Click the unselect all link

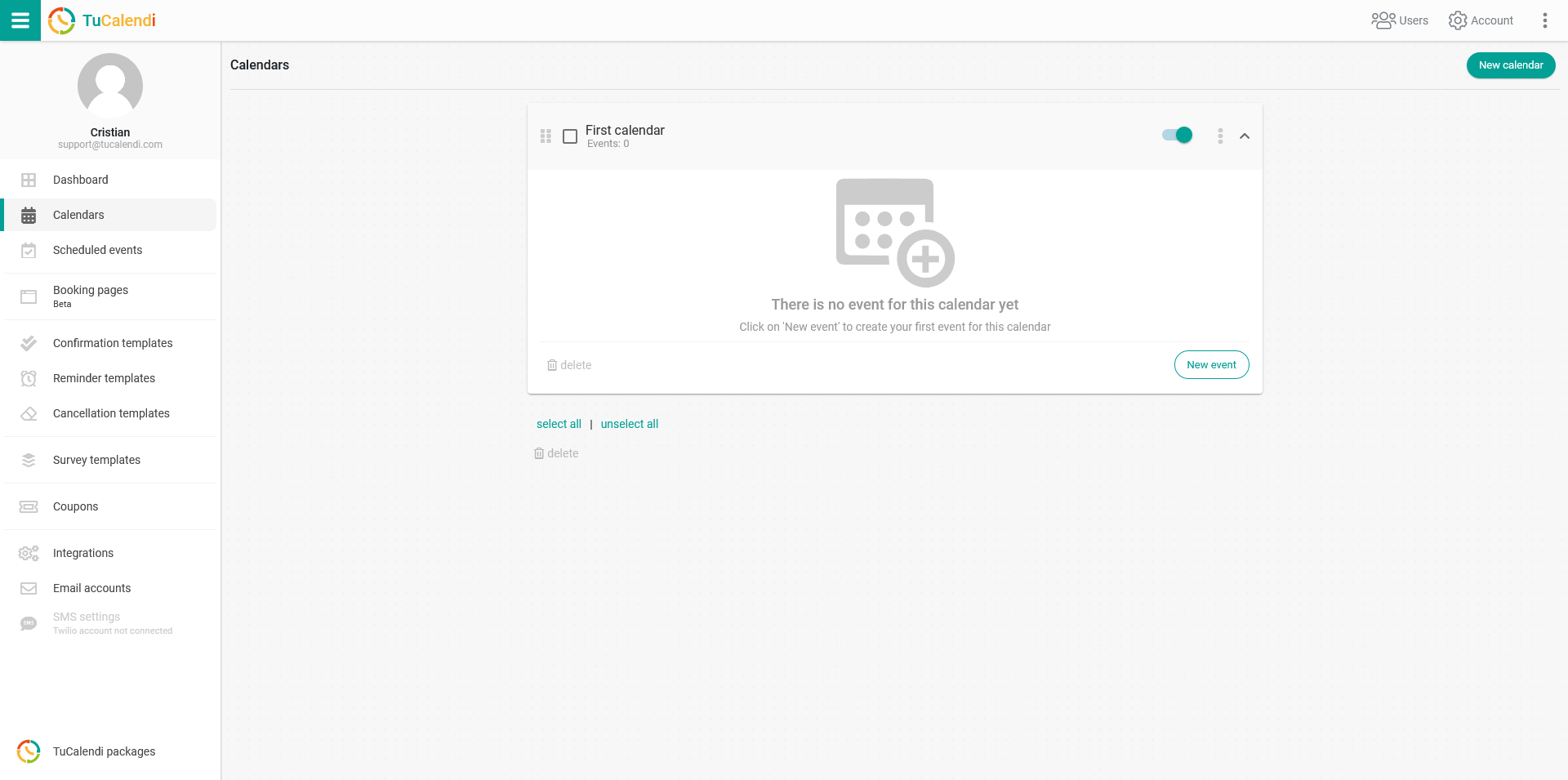629,424
